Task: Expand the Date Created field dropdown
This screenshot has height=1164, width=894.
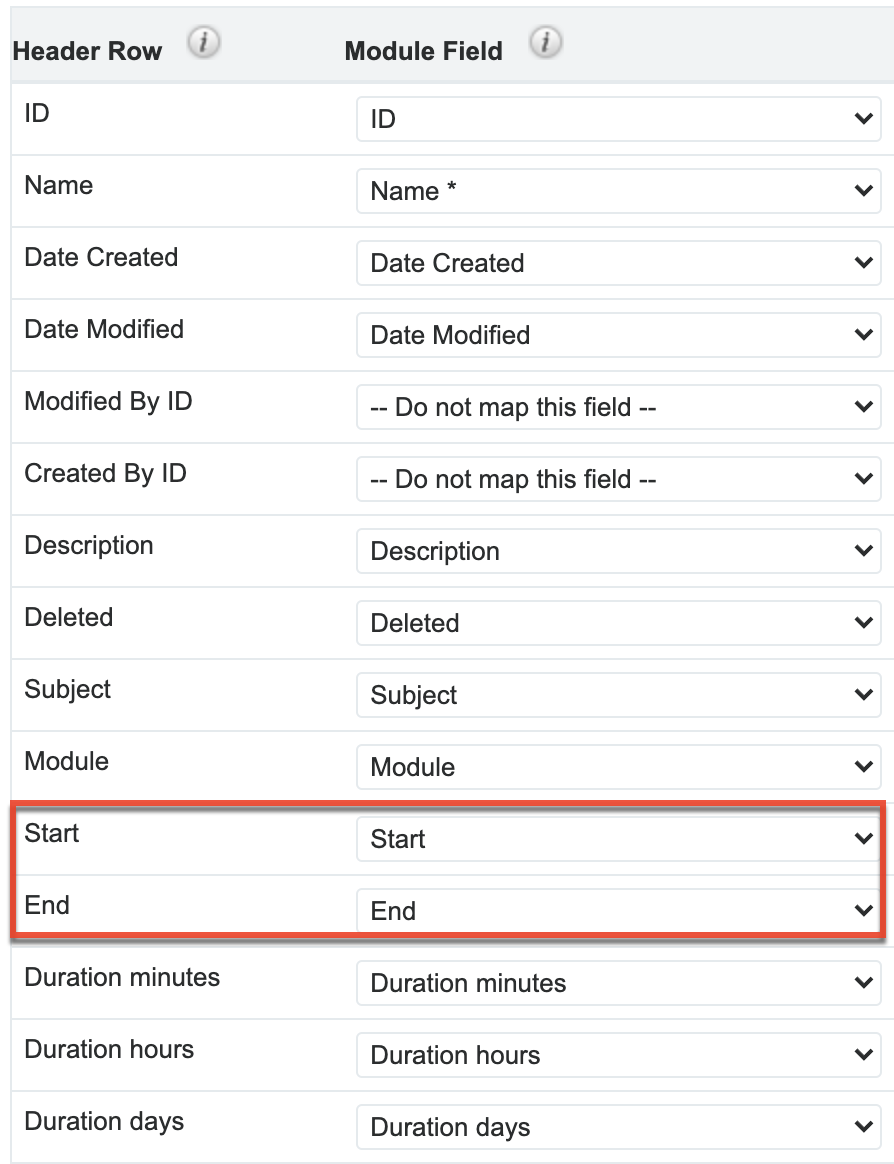Action: coord(619,263)
